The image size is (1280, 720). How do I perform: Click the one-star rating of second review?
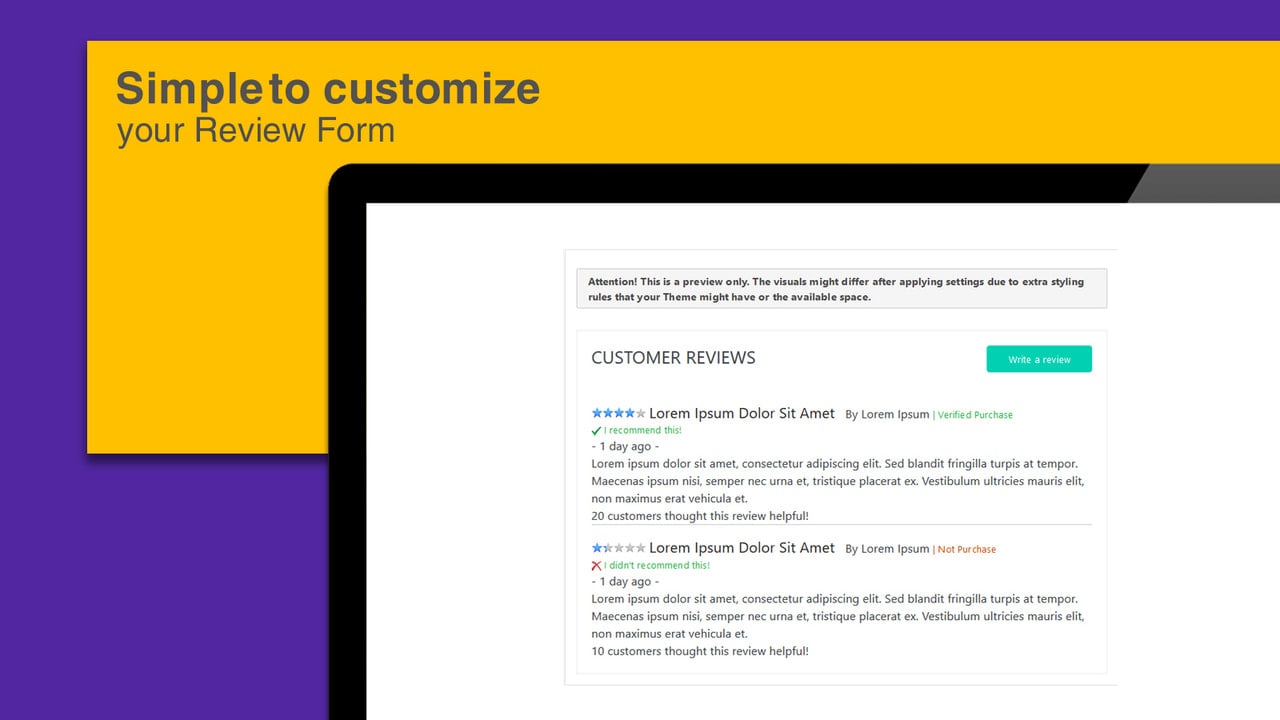[618, 548]
